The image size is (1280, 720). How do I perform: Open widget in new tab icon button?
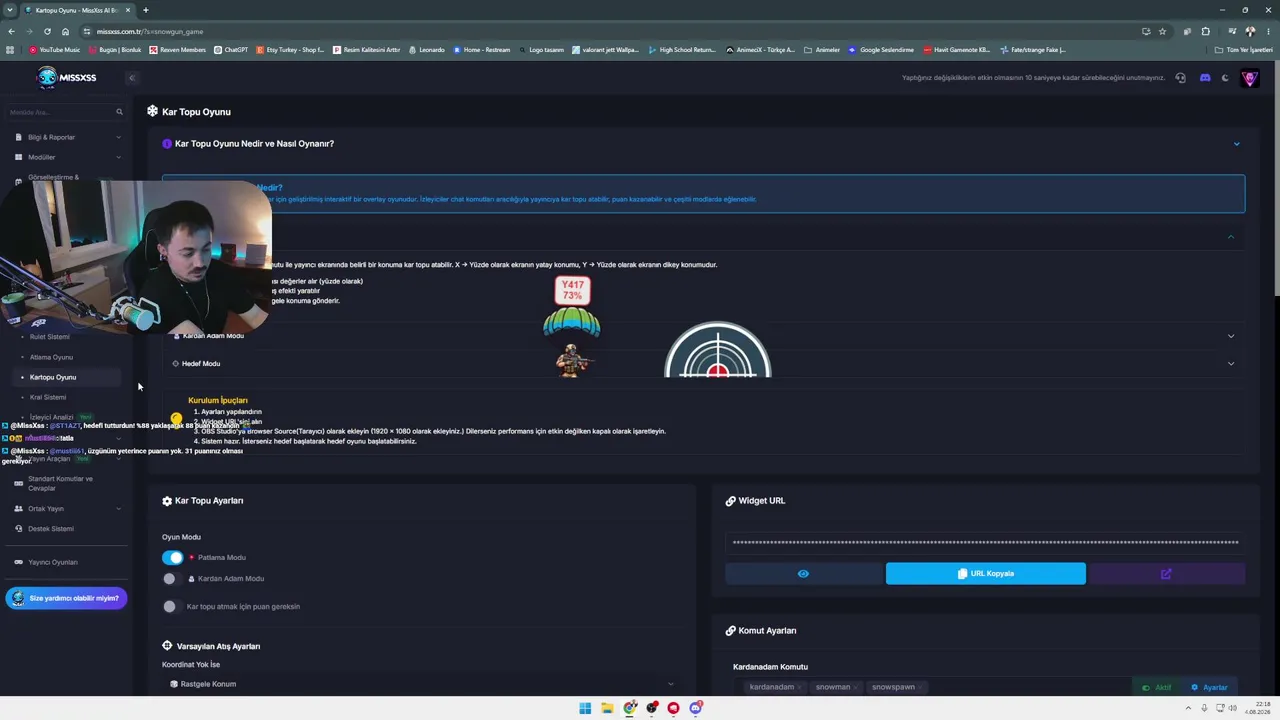(1166, 574)
